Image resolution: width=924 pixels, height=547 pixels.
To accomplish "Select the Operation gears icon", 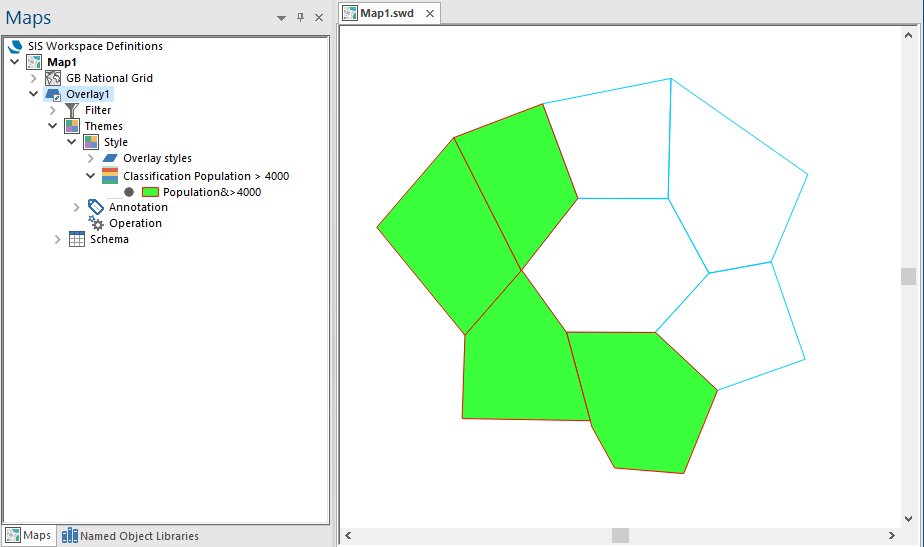I will tap(96, 223).
